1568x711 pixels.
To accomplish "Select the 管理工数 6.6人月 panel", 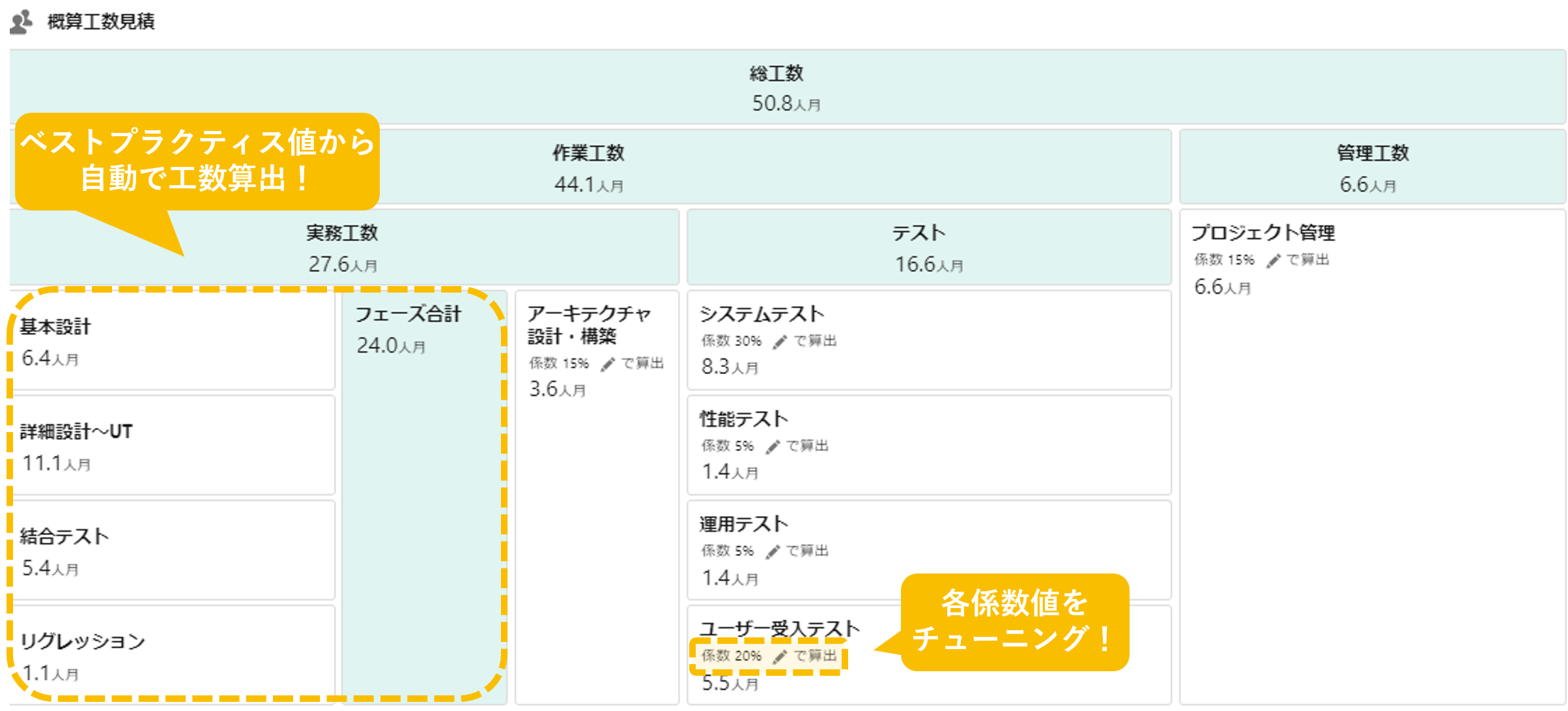I will pos(1371,168).
